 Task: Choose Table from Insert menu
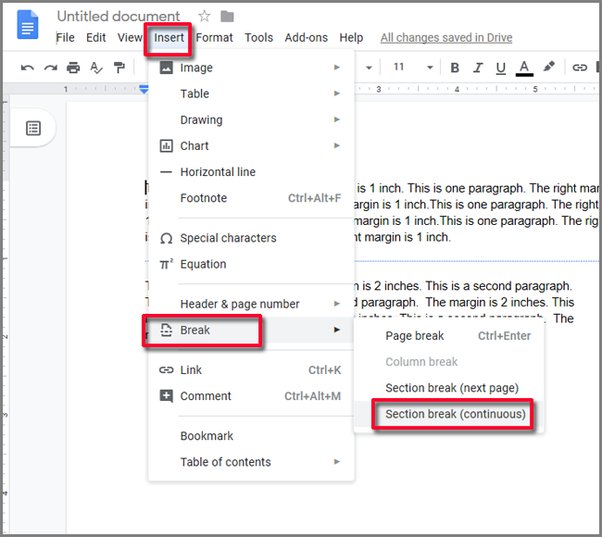[x=251, y=94]
